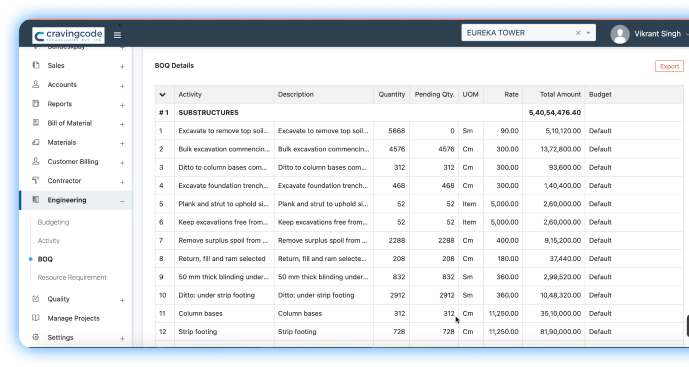
Task: Click the 'Plank and strut to uphold si...' activity
Action: point(223,204)
